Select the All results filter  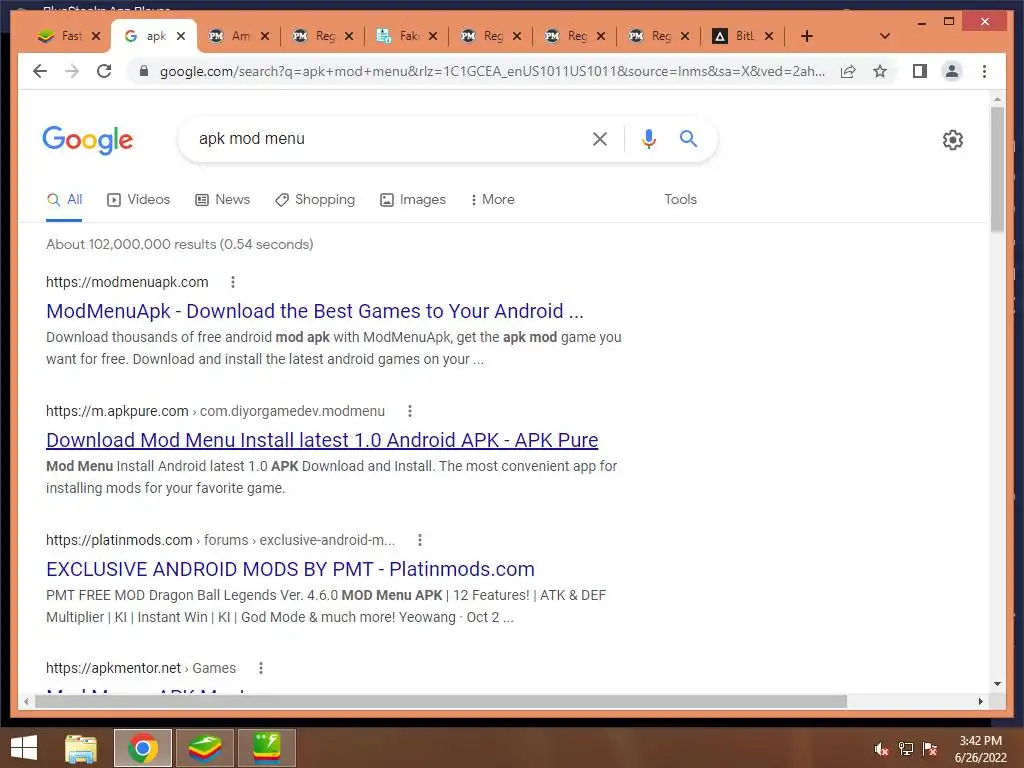click(x=64, y=199)
